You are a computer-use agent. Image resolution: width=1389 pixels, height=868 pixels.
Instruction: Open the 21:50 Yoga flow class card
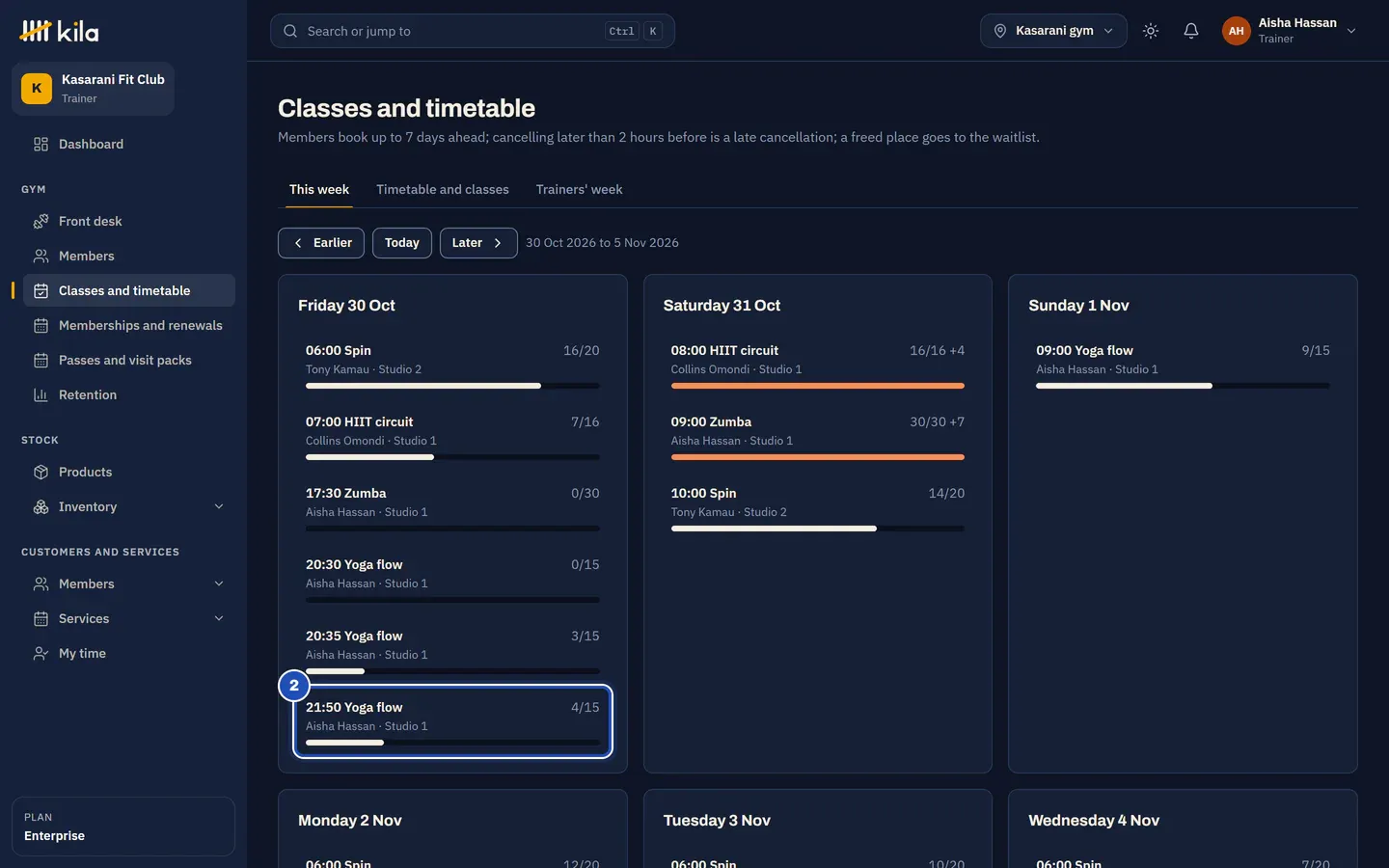[x=452, y=721]
